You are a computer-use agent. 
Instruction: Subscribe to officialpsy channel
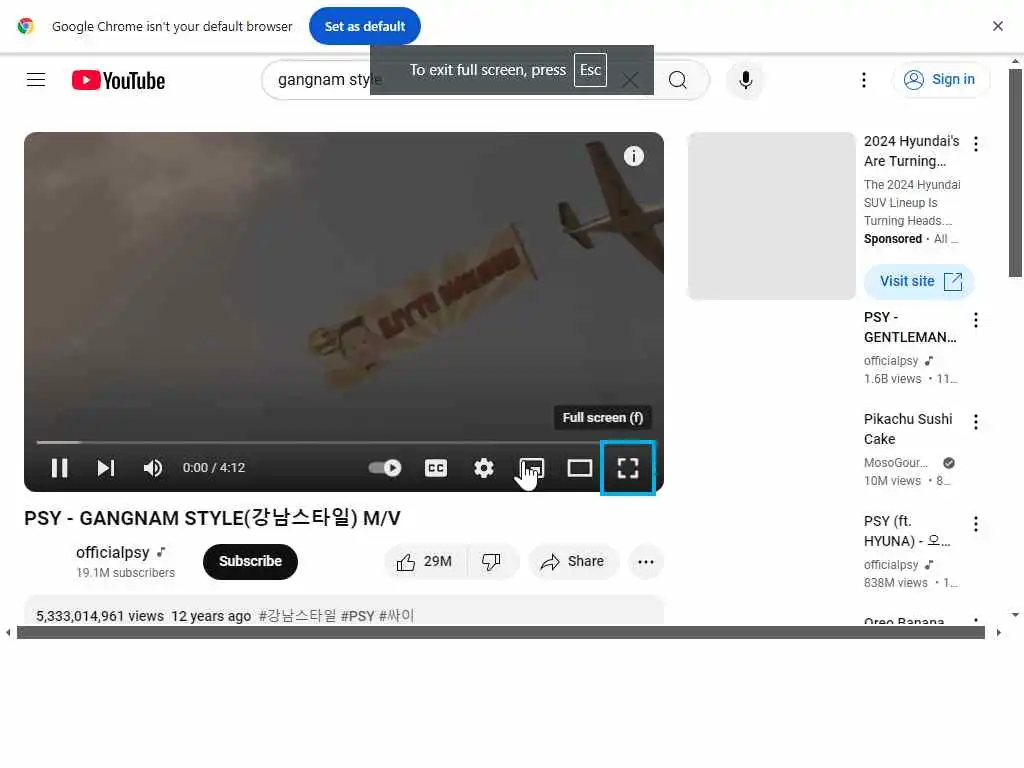(250, 562)
